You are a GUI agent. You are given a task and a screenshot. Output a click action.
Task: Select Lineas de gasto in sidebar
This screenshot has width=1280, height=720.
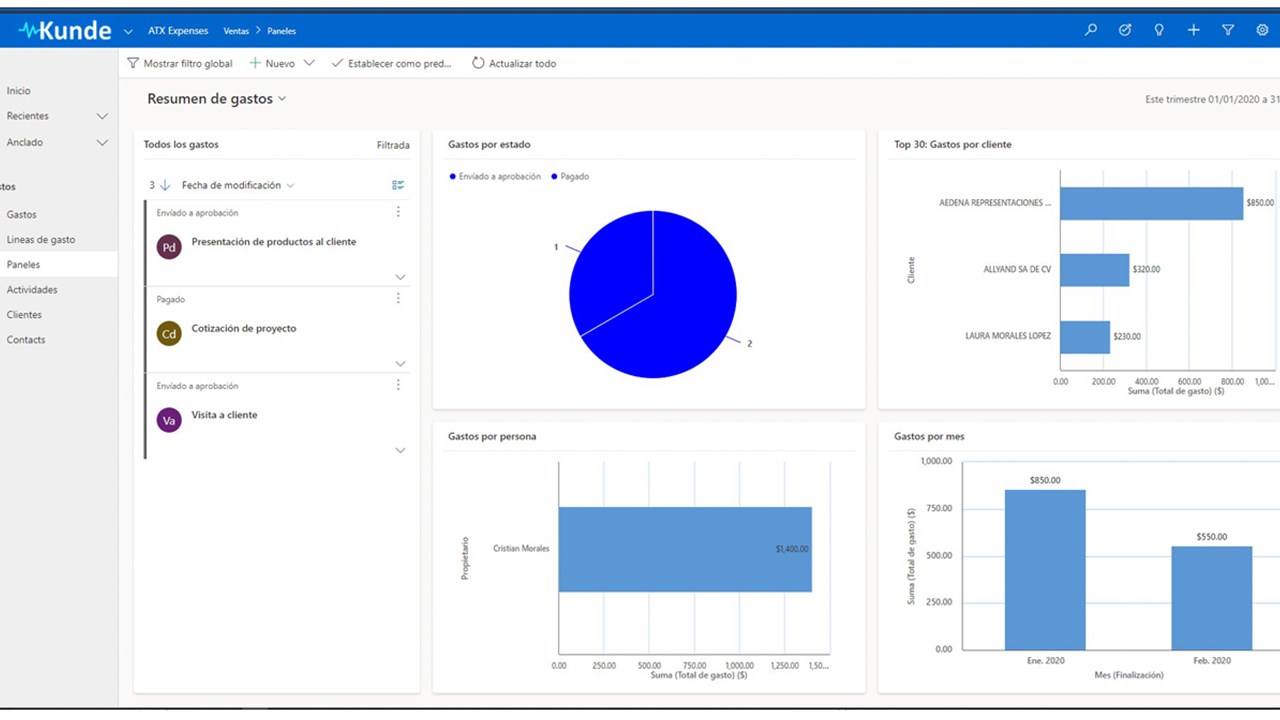(x=41, y=240)
